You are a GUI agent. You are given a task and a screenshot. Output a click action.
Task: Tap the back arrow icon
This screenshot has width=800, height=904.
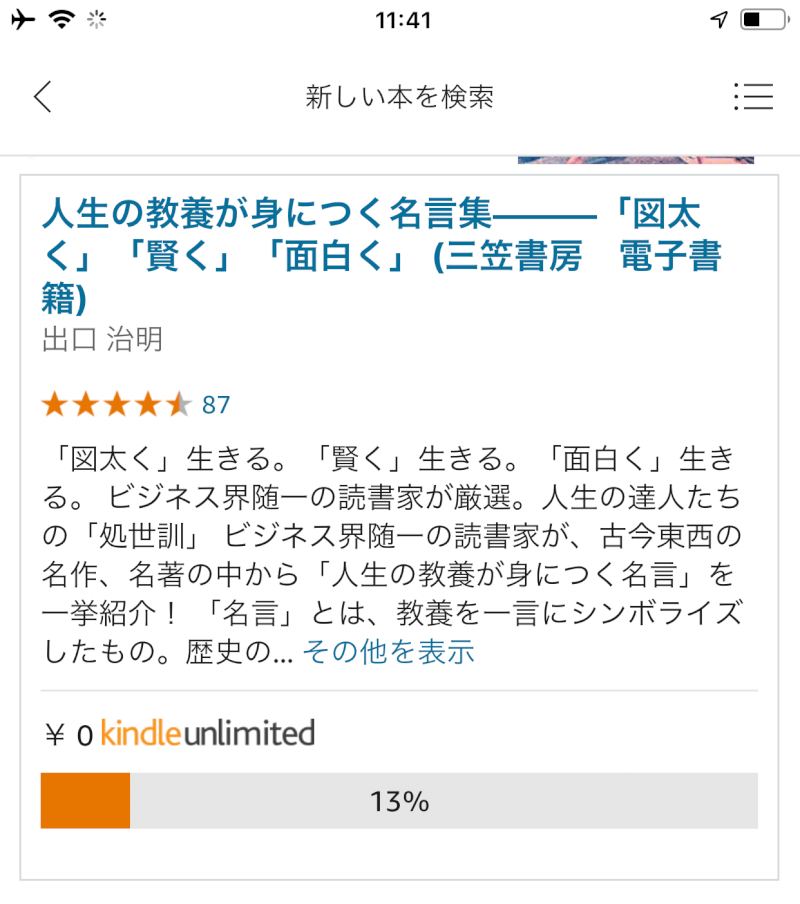coord(42,97)
